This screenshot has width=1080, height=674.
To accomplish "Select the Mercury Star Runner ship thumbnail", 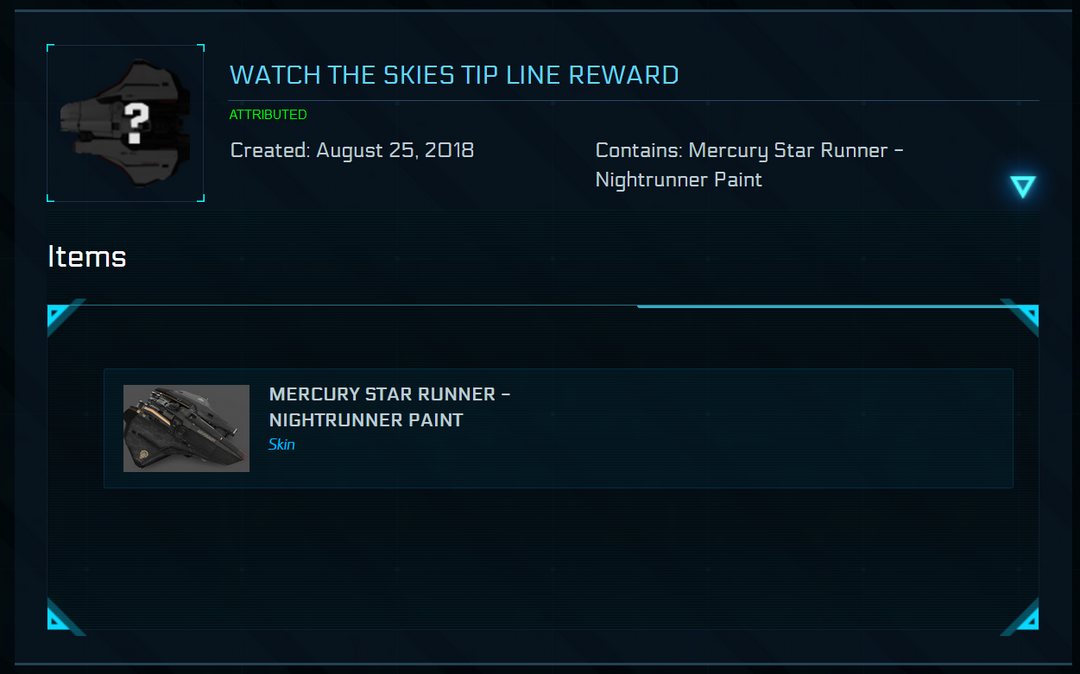I will [186, 427].
